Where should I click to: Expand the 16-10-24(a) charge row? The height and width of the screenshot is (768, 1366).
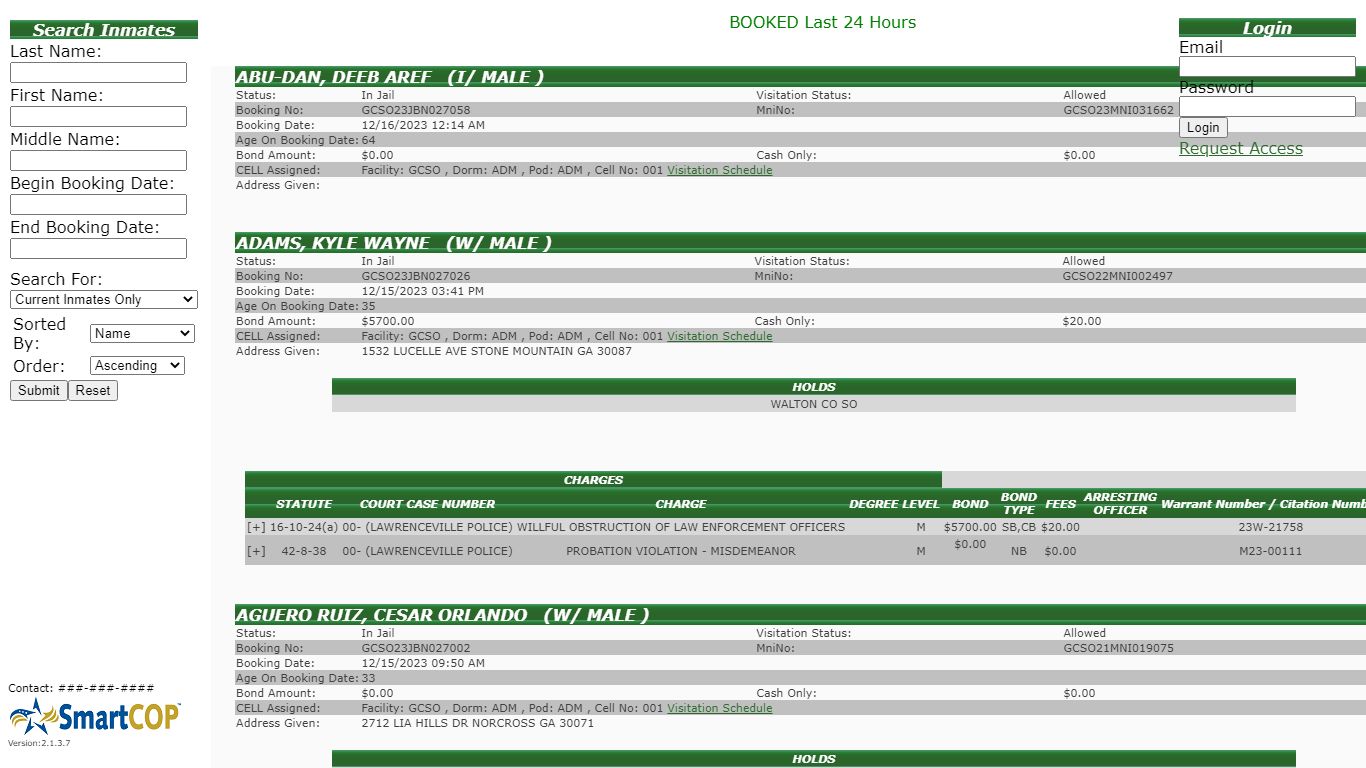pos(257,527)
